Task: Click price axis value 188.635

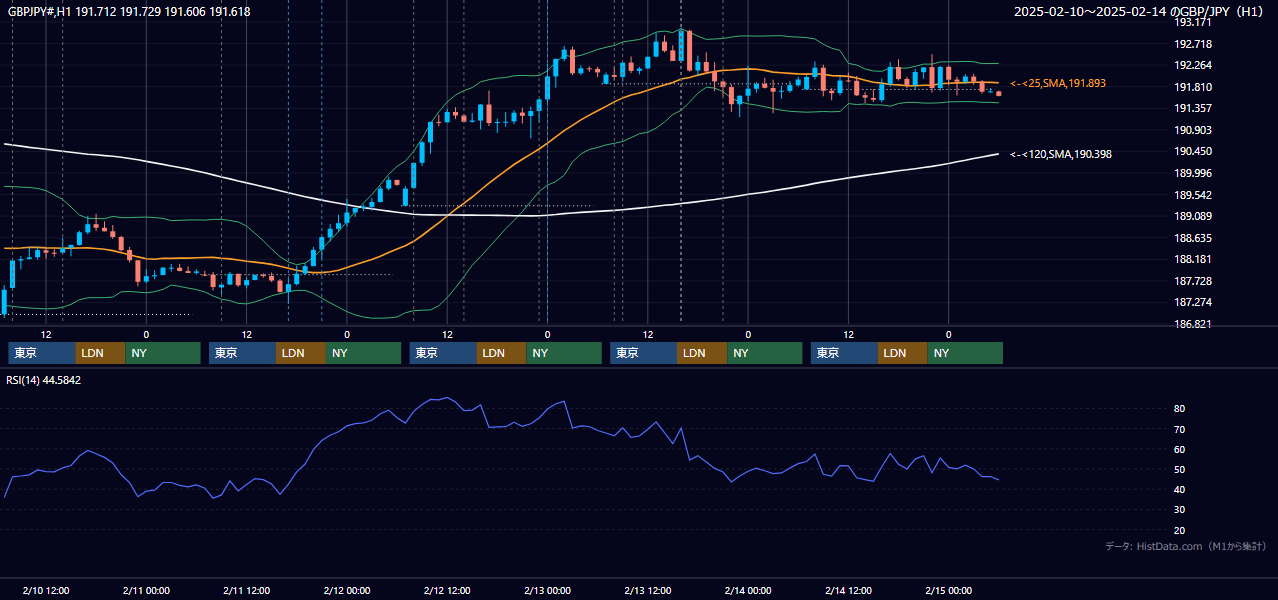Action: (x=1193, y=238)
